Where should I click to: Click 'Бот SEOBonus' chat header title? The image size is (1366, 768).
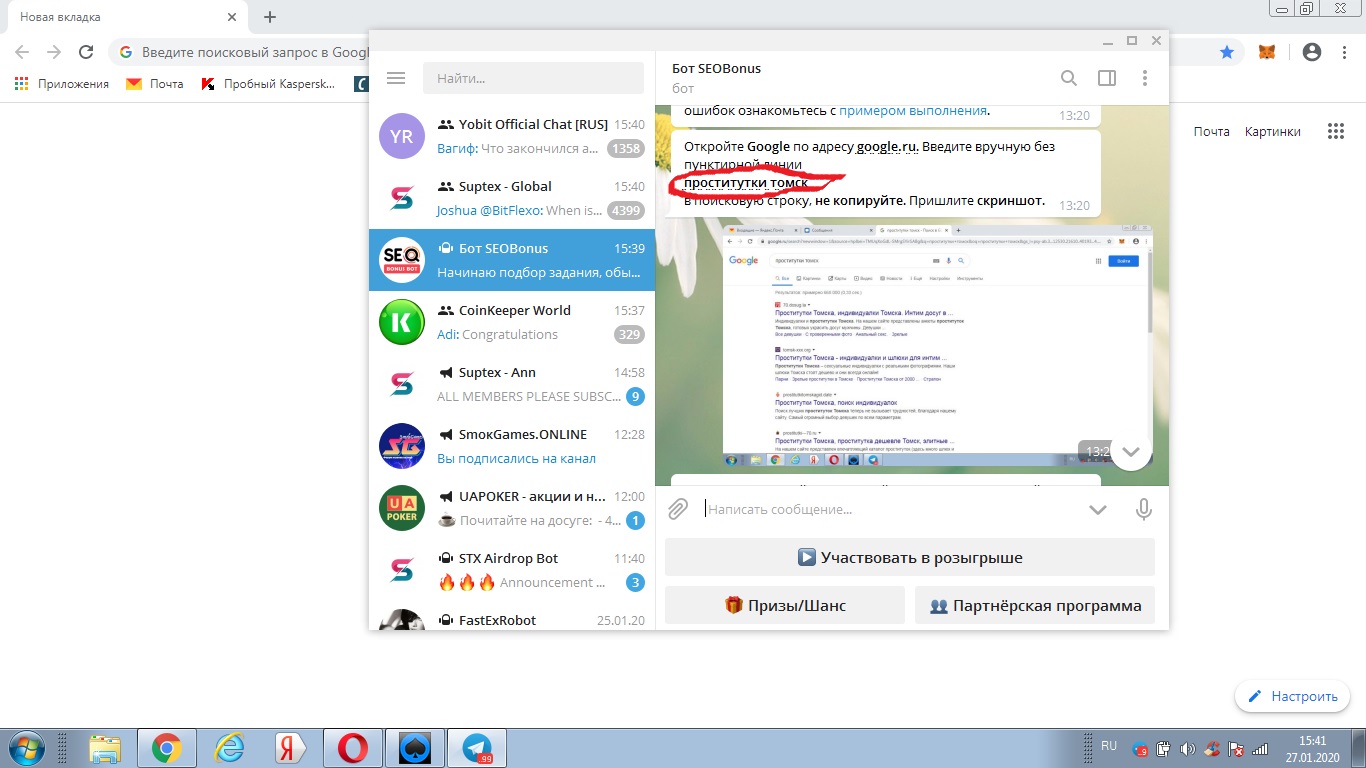pos(716,68)
